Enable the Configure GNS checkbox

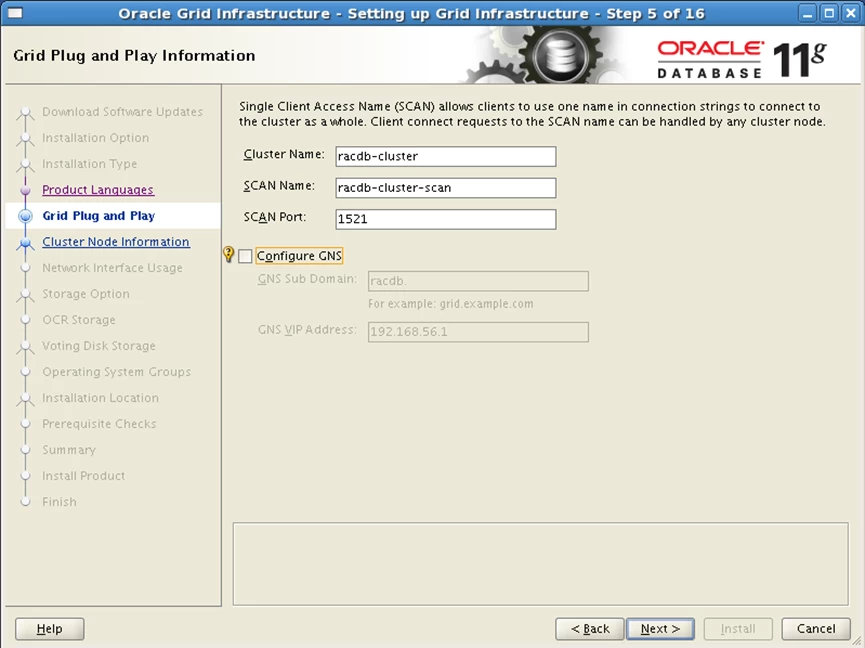(245, 256)
